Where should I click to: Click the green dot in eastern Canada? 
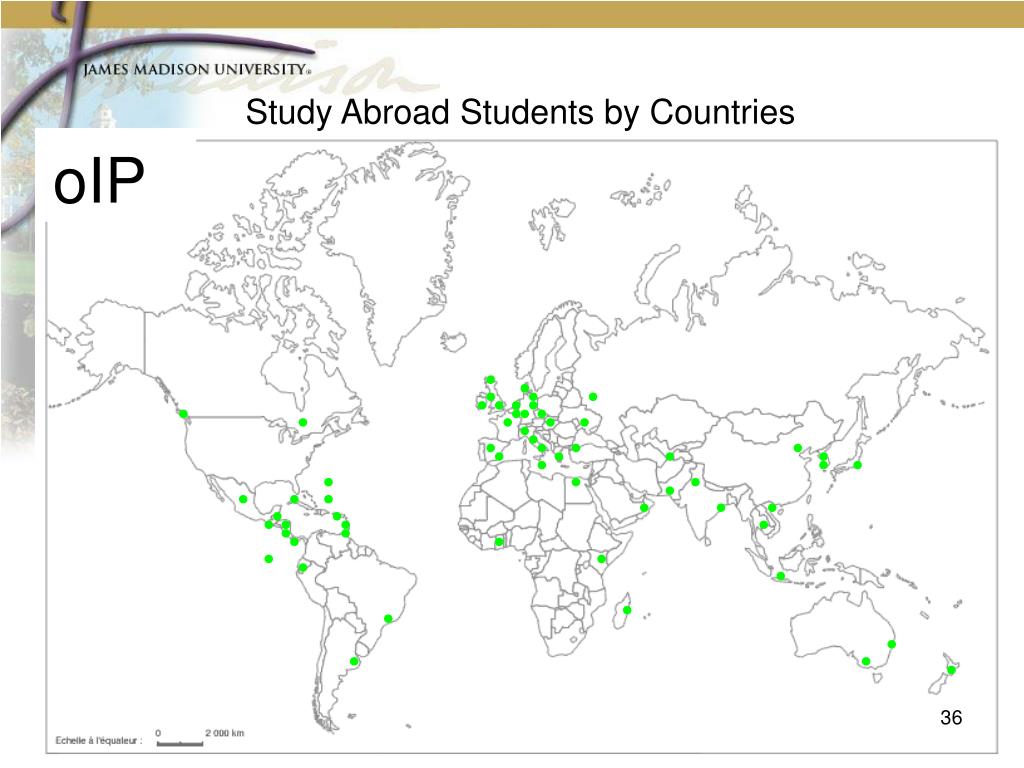(303, 423)
